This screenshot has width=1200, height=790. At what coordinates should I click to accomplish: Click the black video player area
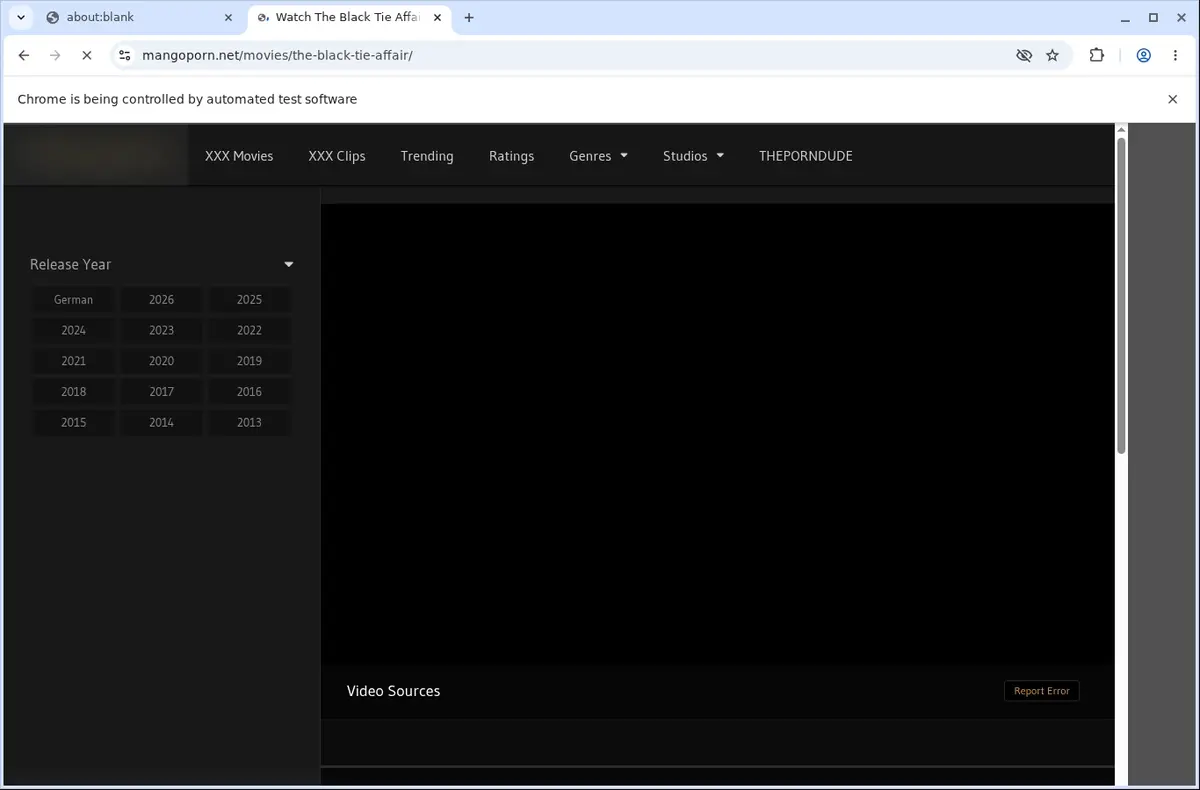pyautogui.click(x=717, y=435)
